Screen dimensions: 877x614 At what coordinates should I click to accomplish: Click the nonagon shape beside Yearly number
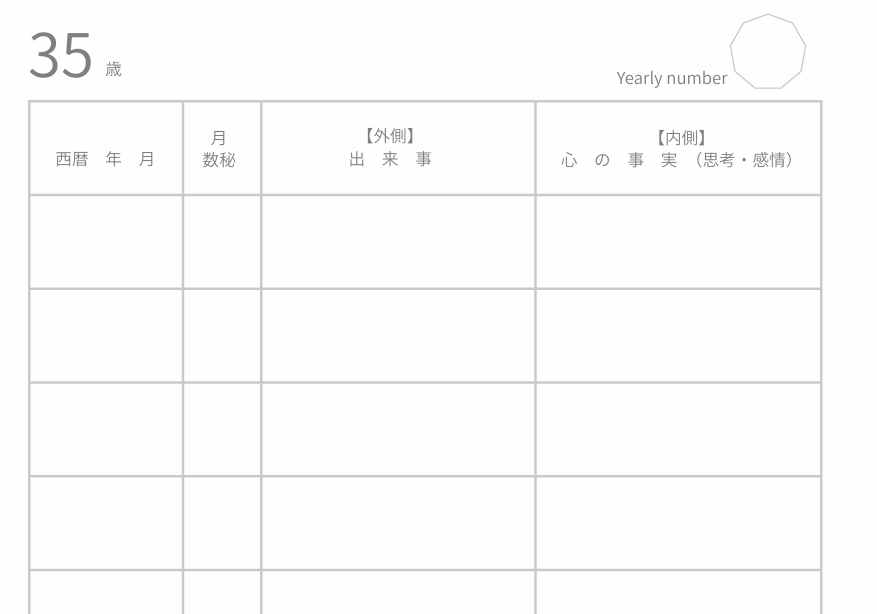(x=767, y=52)
